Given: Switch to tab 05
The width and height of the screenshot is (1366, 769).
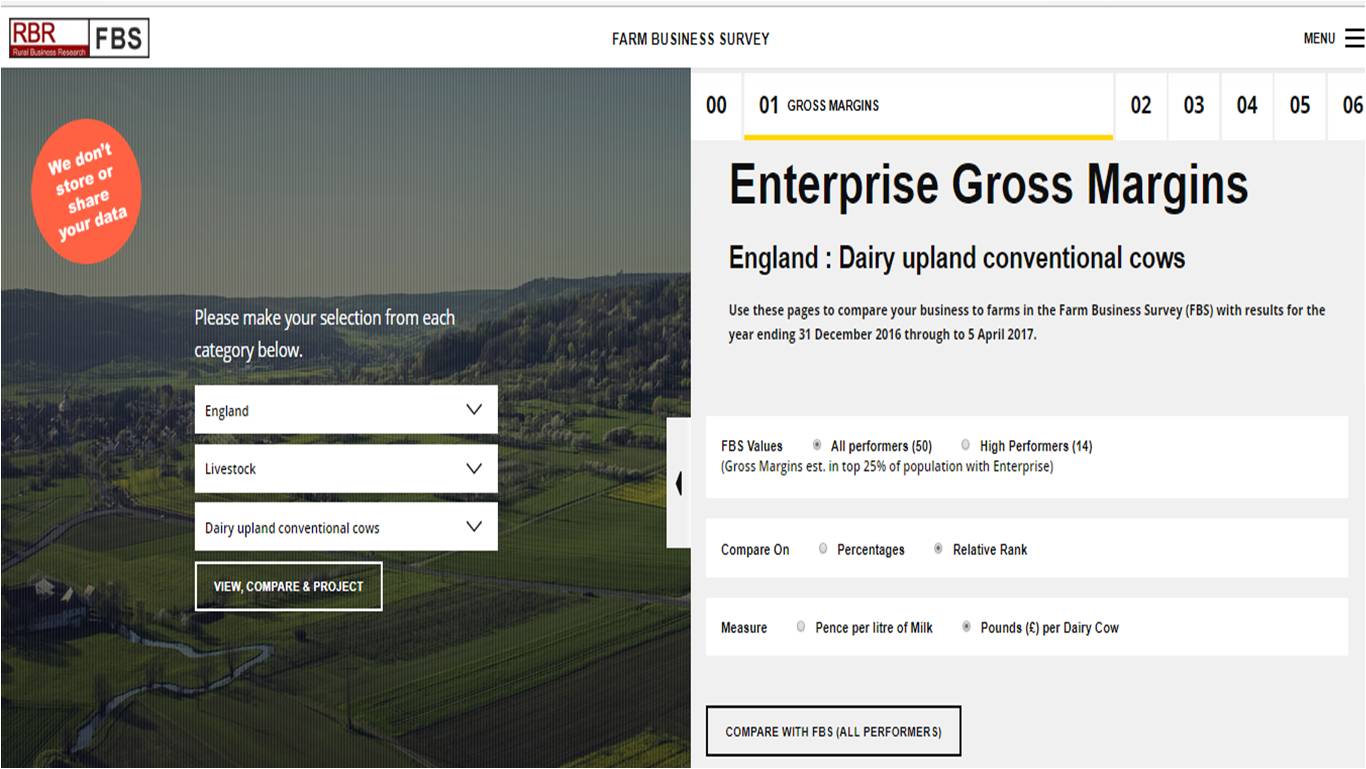Looking at the screenshot, I should [1300, 105].
